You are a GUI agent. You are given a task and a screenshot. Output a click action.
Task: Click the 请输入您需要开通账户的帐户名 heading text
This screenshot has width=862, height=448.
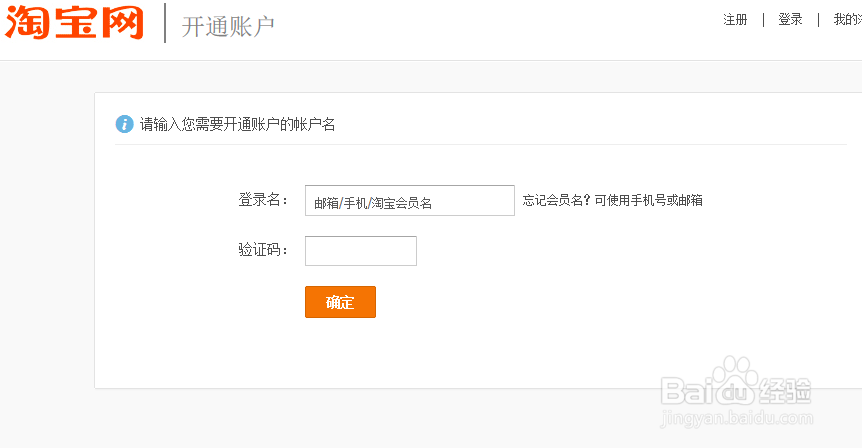click(237, 125)
